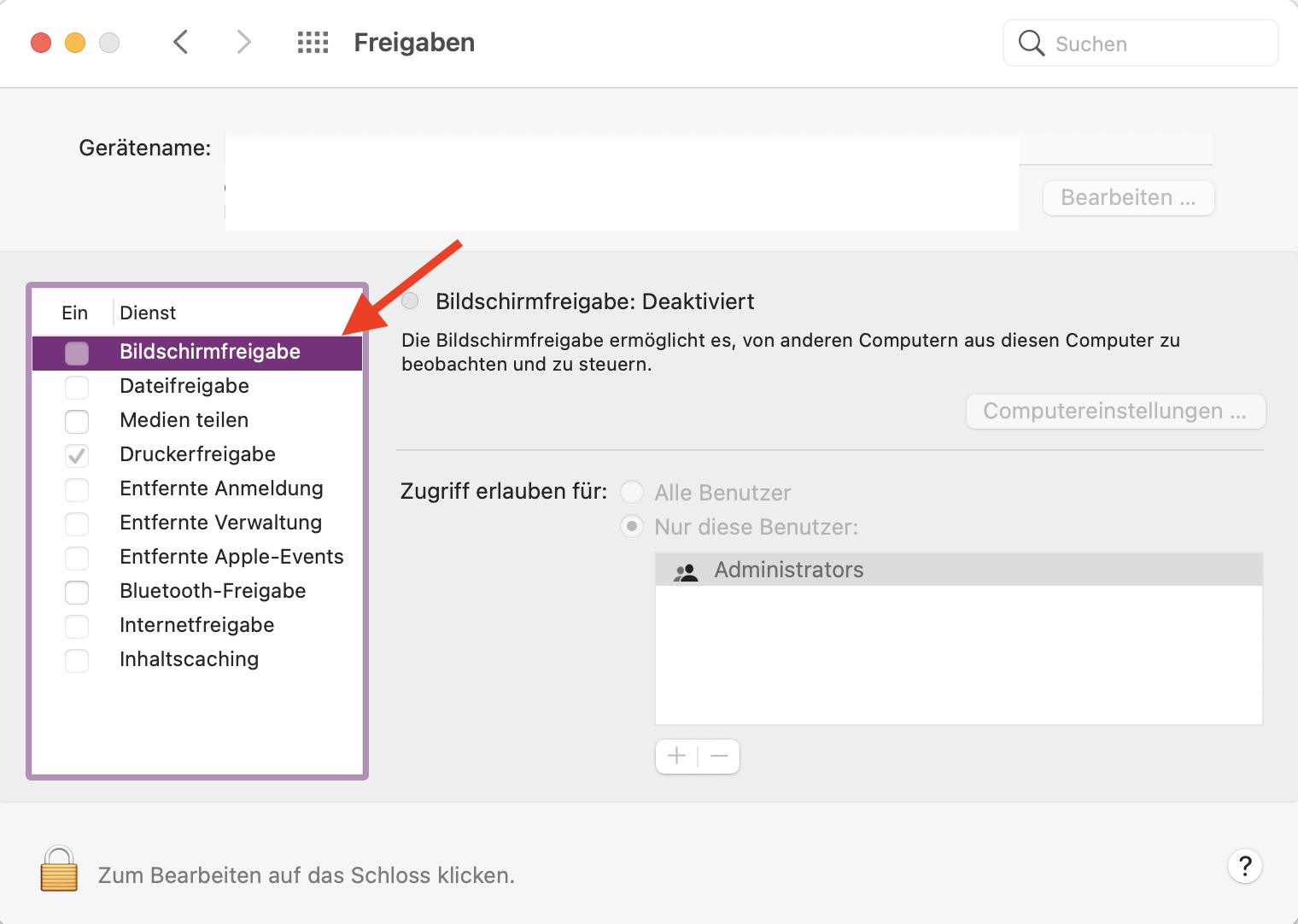Select the Internetfreigabe service row
1298x924 pixels.
coord(196,625)
